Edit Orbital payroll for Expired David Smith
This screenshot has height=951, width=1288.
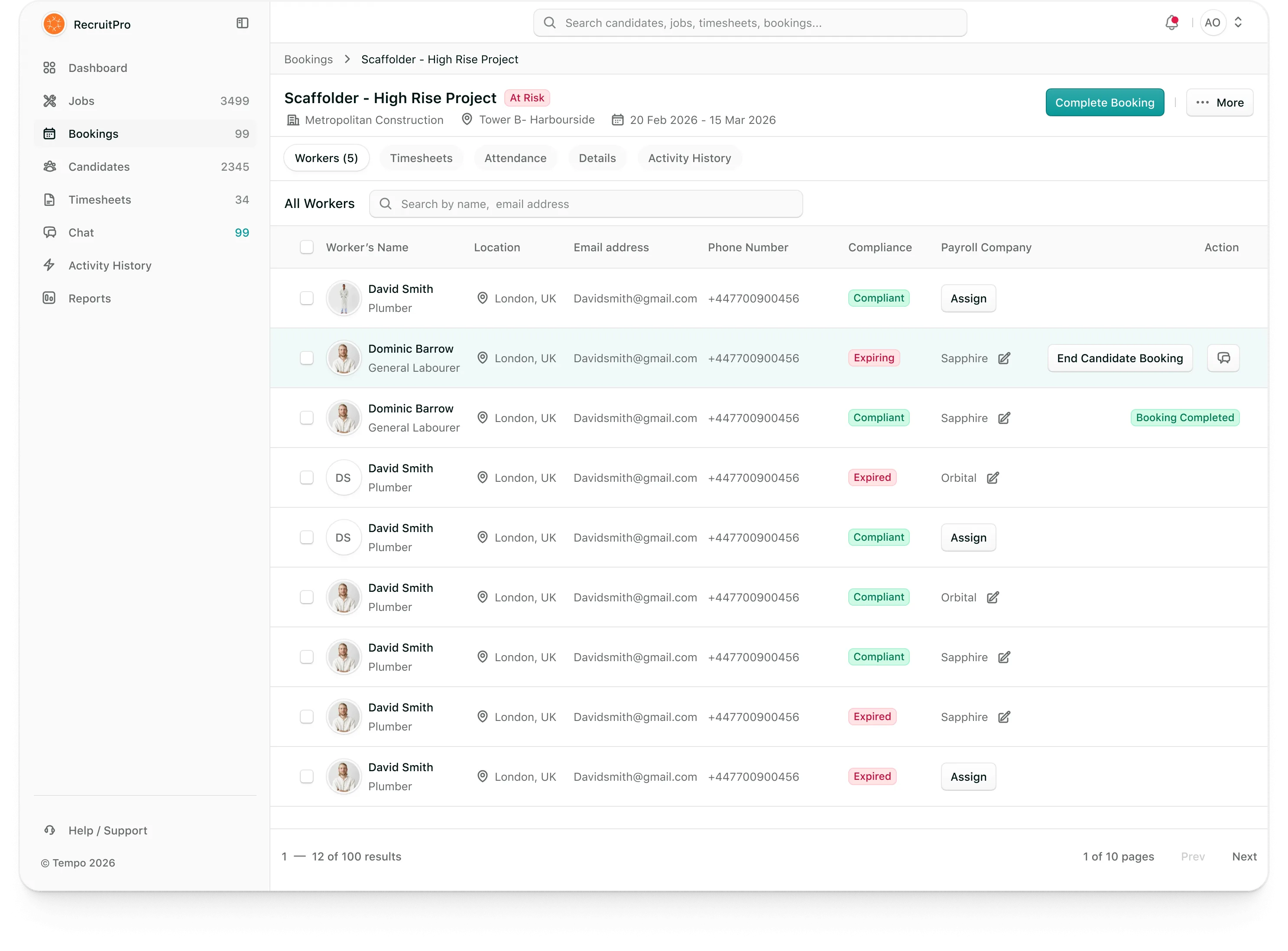tap(993, 478)
